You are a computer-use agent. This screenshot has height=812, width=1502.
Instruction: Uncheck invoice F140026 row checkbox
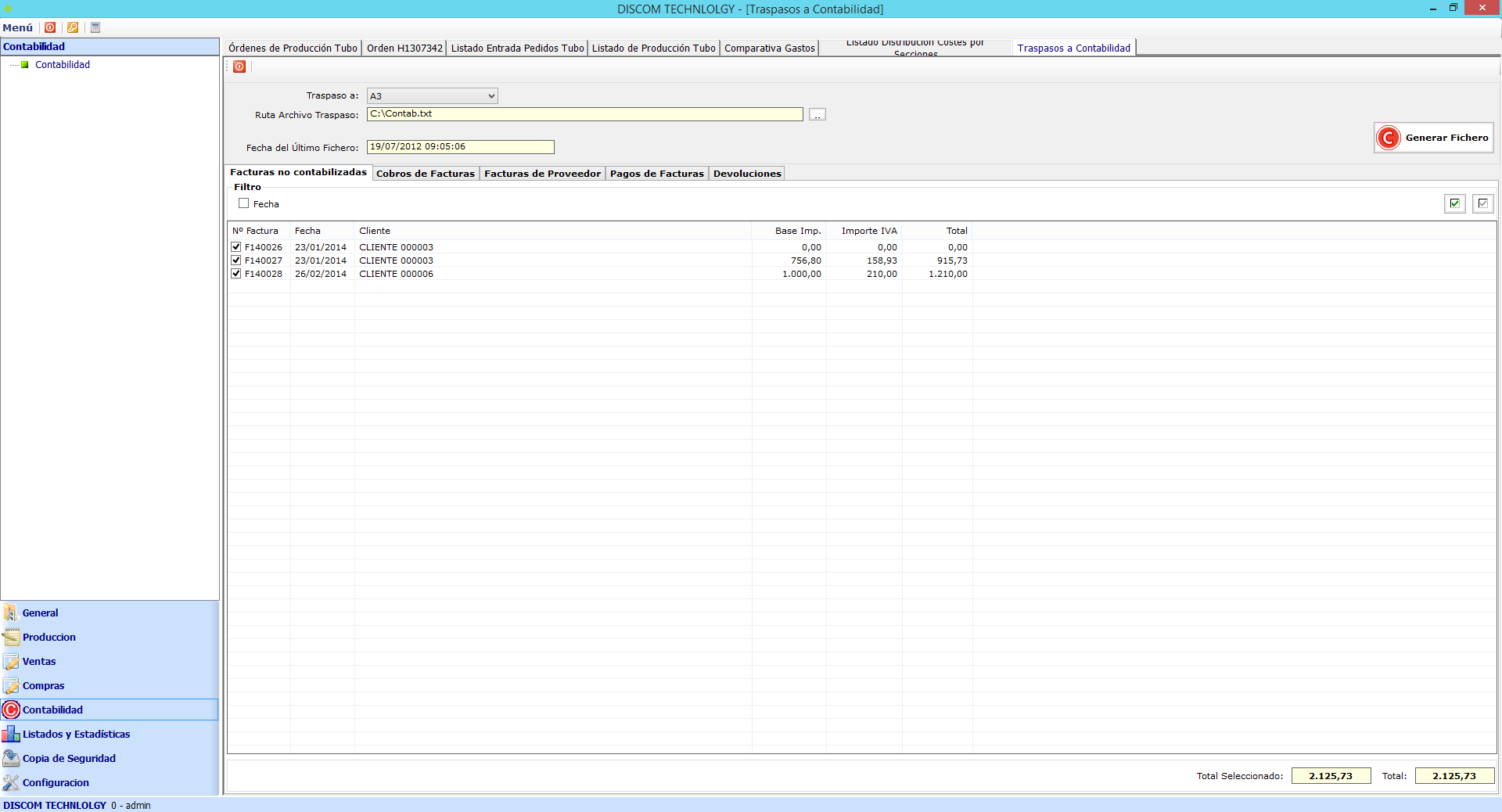pos(236,247)
